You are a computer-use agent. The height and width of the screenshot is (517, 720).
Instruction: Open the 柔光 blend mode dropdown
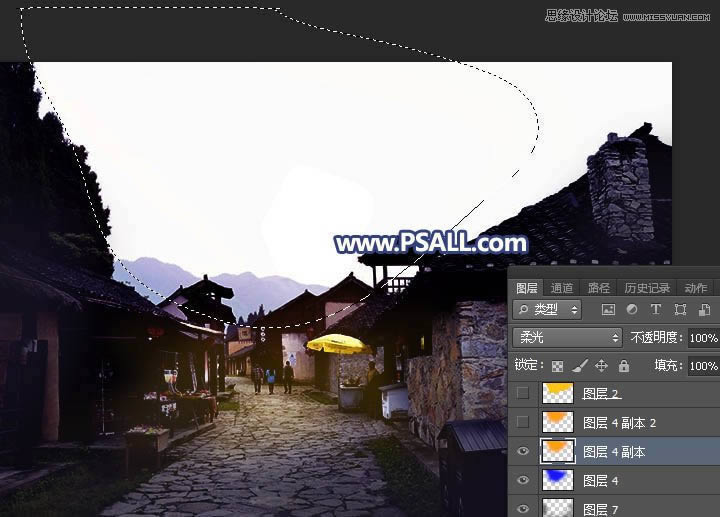point(566,338)
